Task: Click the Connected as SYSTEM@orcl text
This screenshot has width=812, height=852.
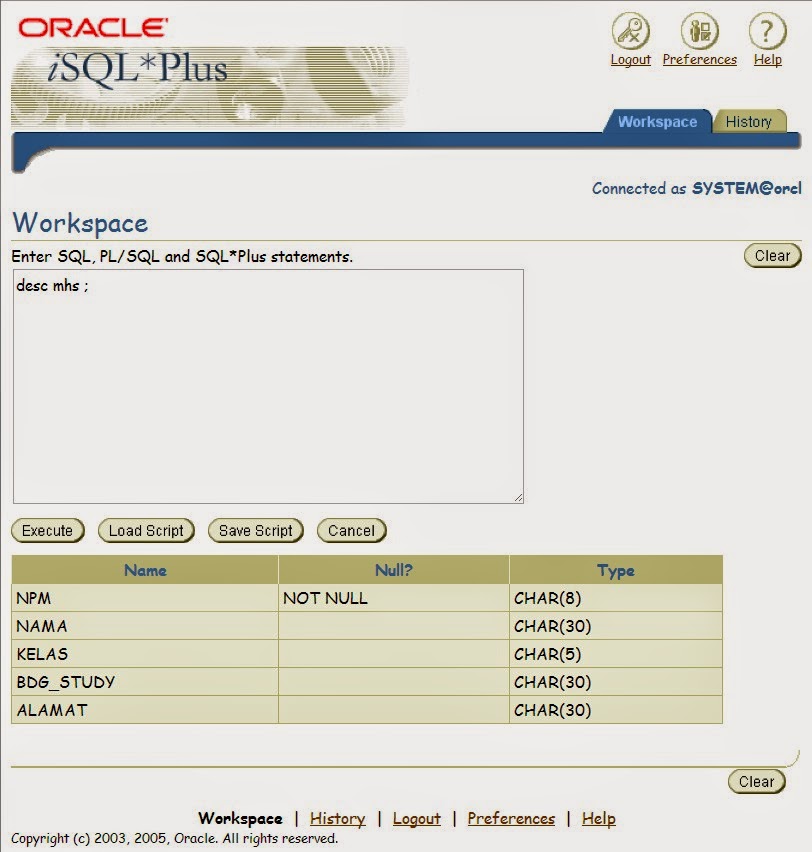Action: (697, 188)
